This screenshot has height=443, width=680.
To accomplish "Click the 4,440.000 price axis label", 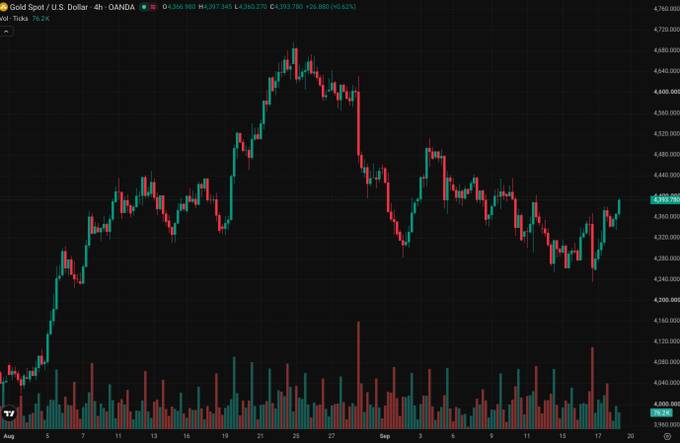I will click(x=666, y=175).
